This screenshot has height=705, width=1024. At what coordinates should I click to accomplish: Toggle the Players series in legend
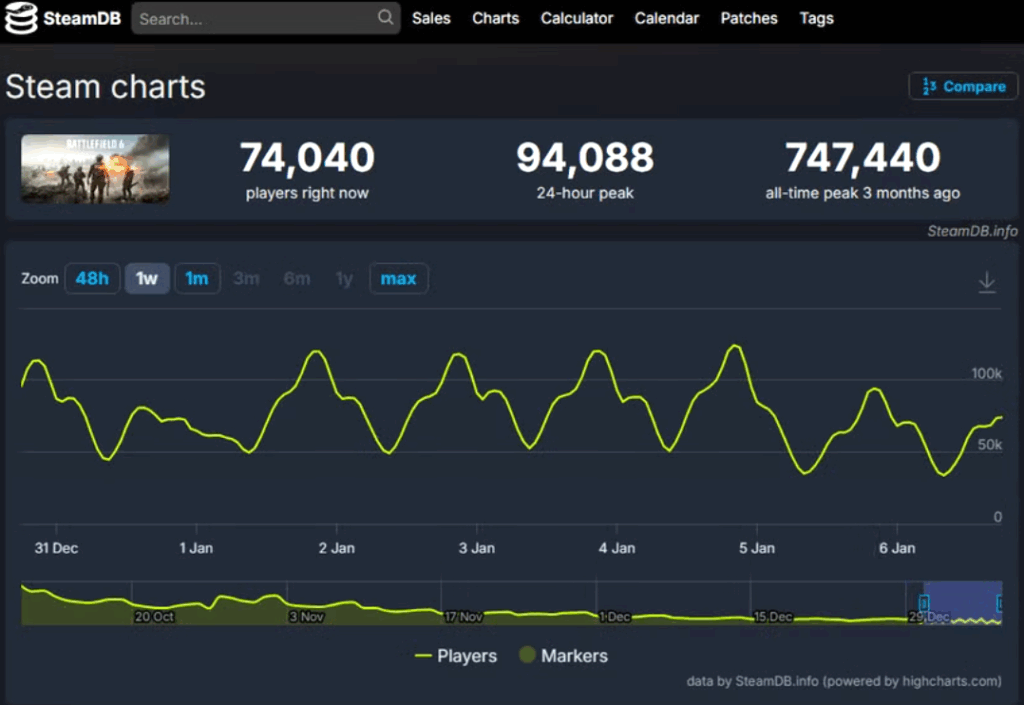(x=456, y=656)
